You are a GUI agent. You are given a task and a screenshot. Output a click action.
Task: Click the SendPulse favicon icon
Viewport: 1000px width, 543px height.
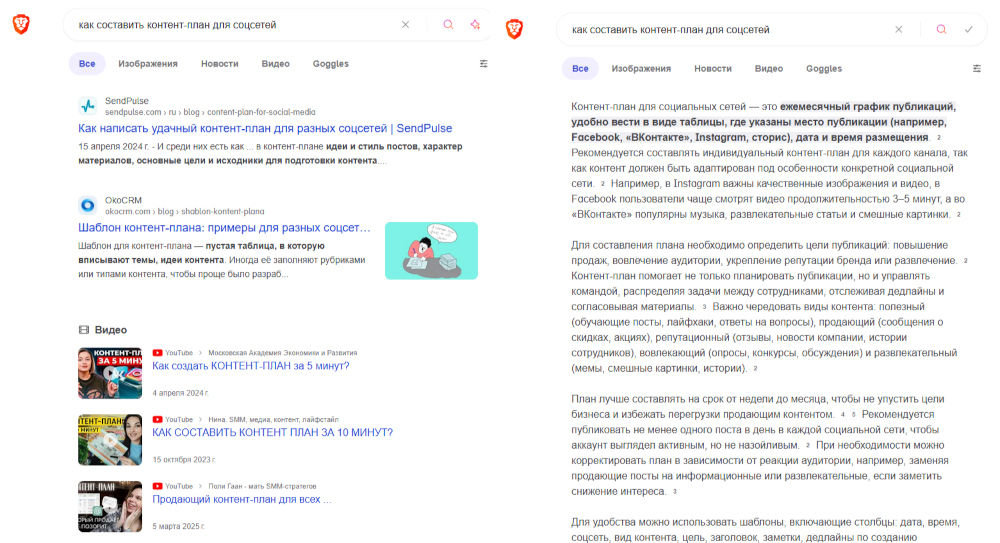[x=88, y=106]
